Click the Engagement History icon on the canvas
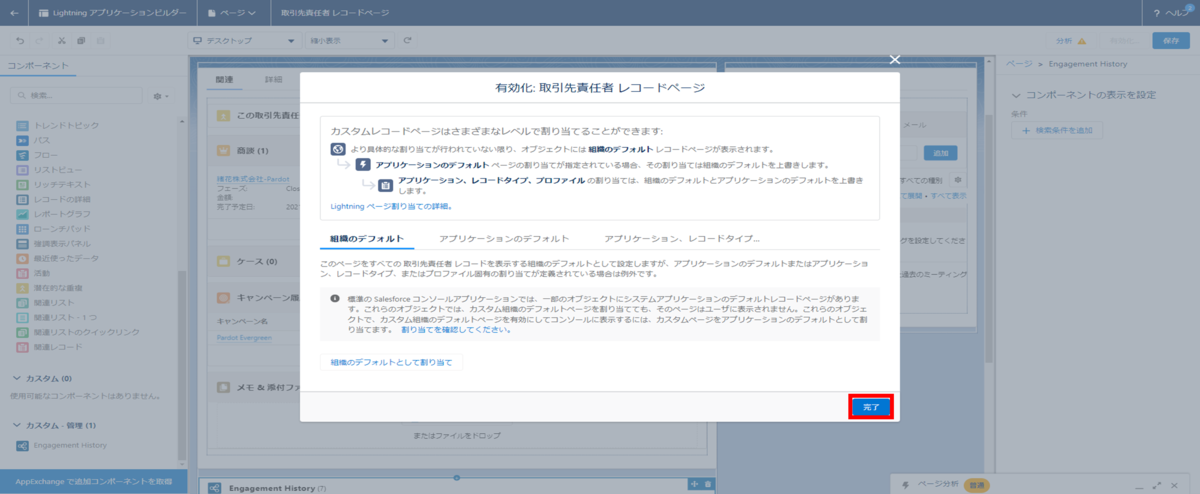1200x494 pixels. tap(213, 487)
